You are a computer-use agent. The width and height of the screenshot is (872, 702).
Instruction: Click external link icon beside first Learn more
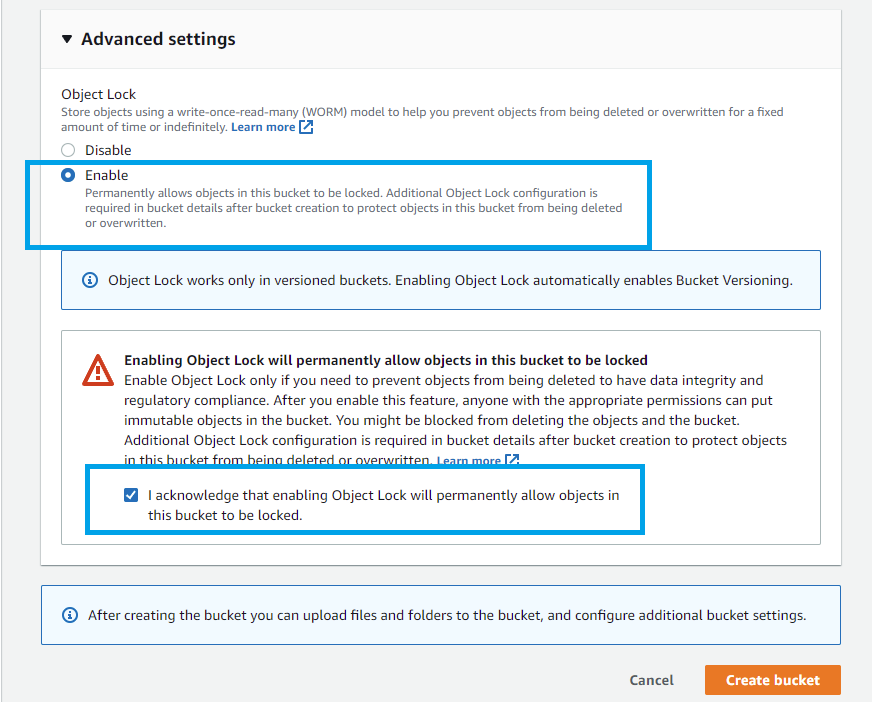coord(307,127)
